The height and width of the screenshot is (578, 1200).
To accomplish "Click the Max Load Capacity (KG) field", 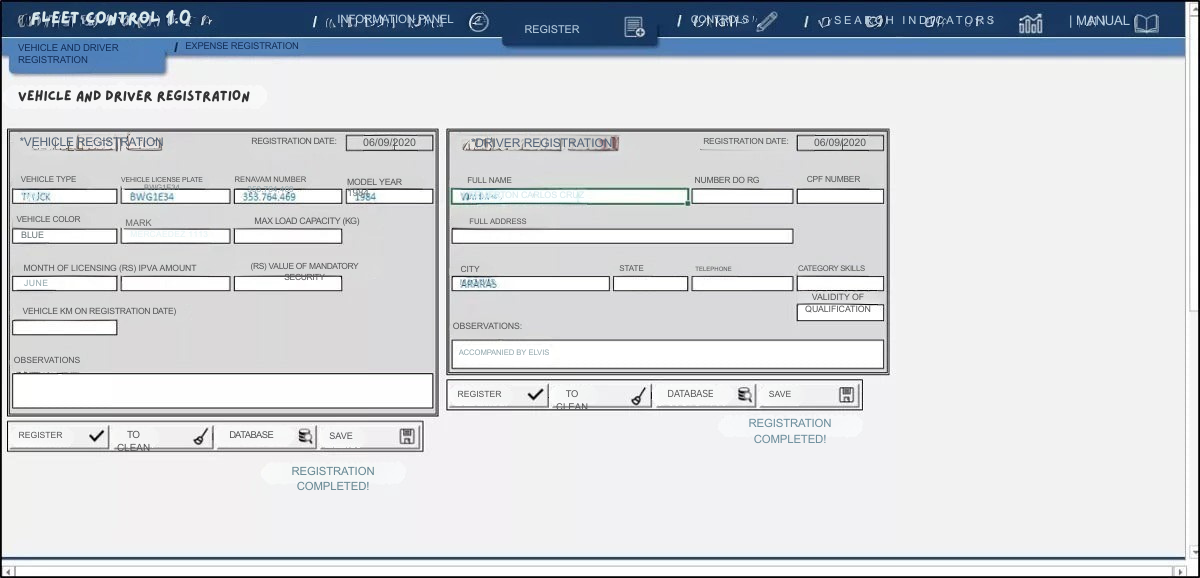I will pos(287,236).
